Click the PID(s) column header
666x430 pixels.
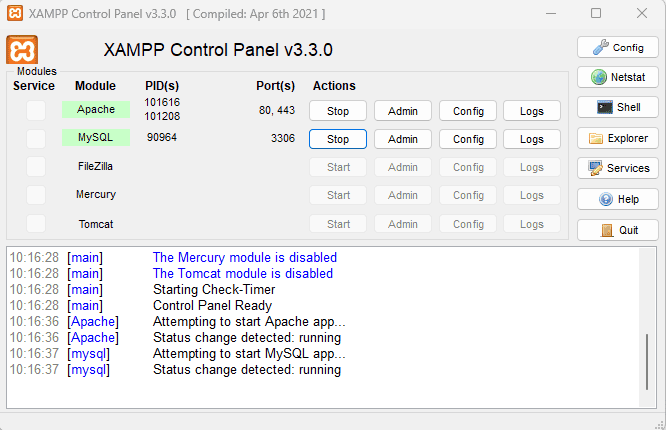point(162,86)
